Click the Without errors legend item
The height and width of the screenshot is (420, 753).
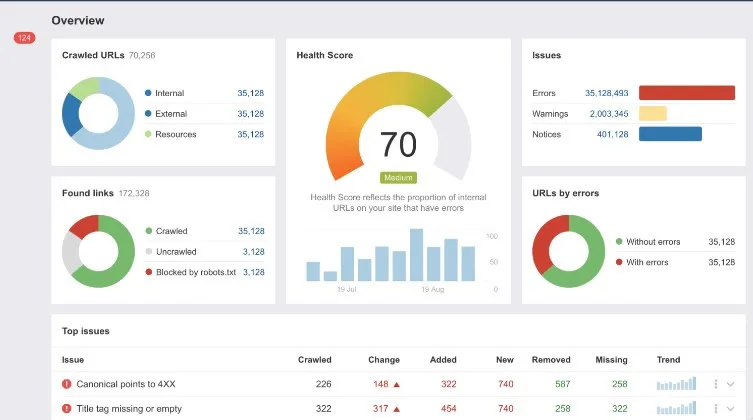pos(648,242)
